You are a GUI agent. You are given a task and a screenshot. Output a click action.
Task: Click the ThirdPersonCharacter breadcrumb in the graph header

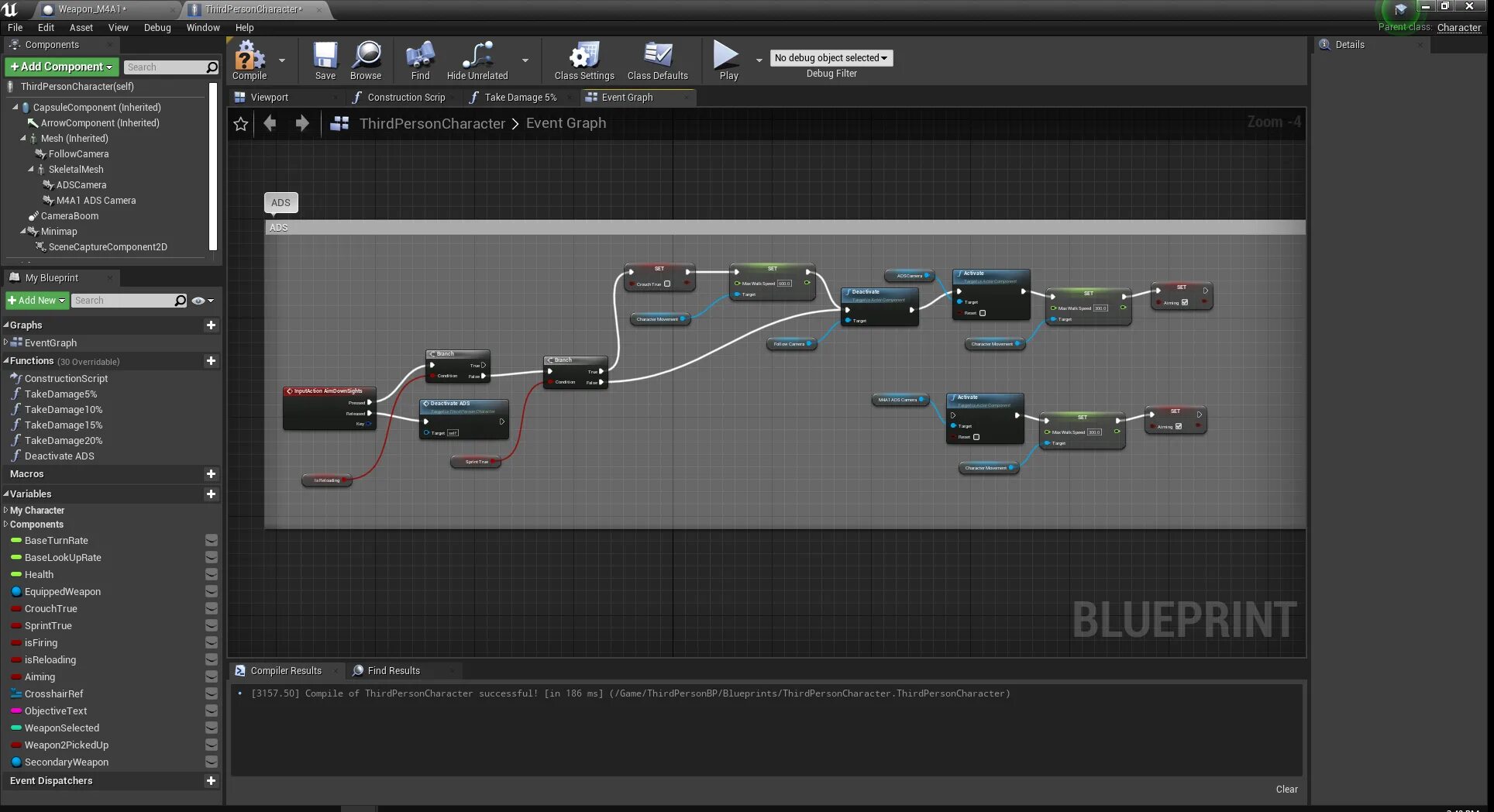(x=432, y=123)
